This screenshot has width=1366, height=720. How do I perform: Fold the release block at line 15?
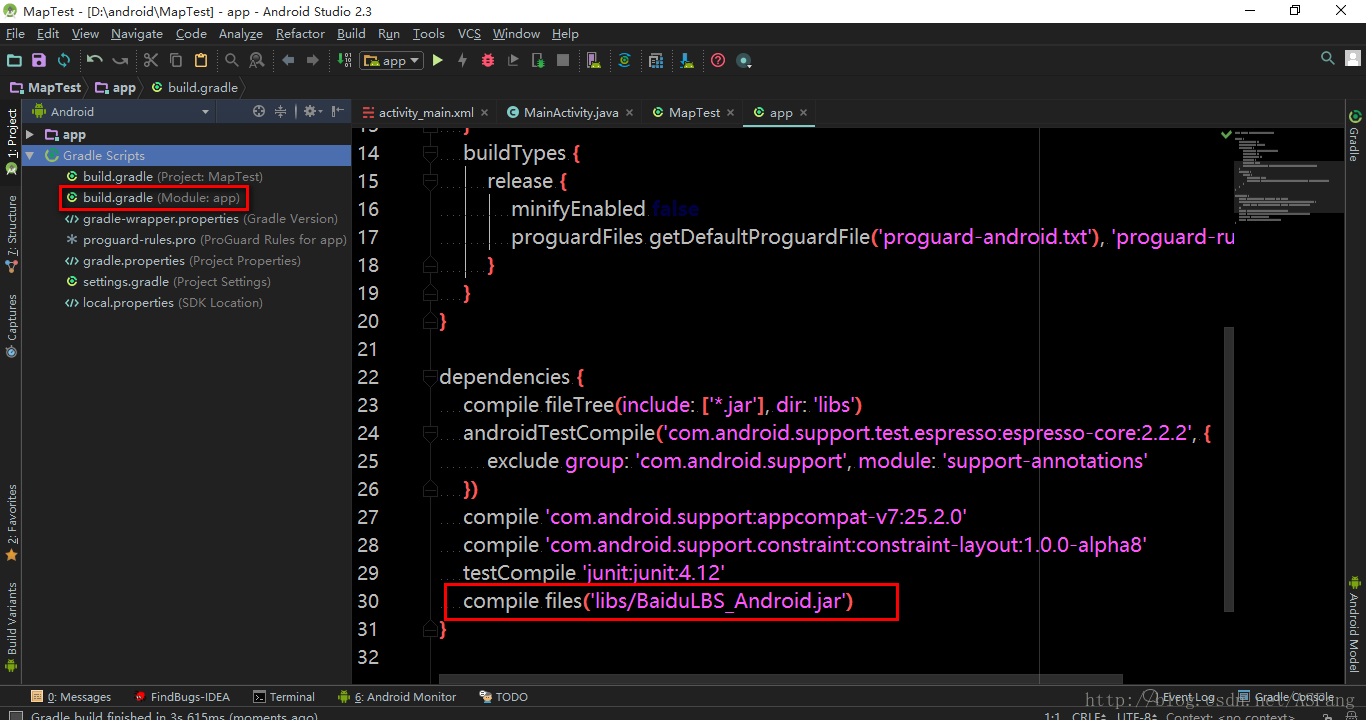click(430, 181)
